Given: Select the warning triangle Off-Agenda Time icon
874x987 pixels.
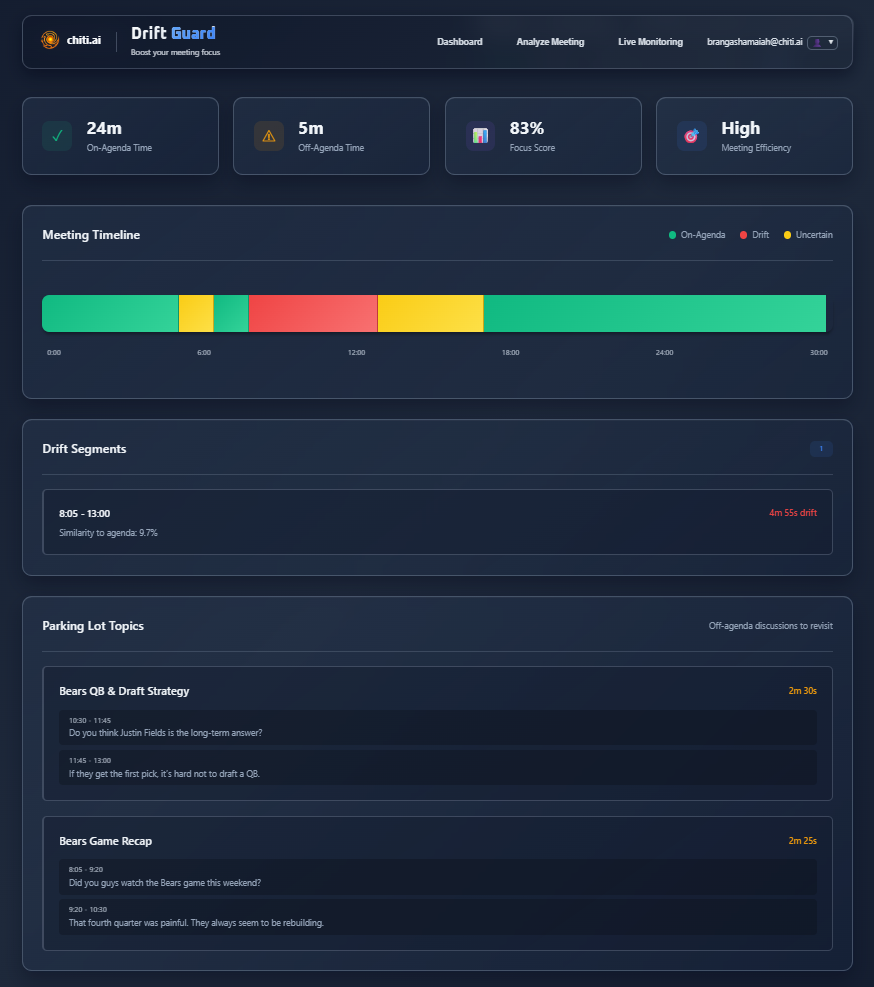Looking at the screenshot, I should pyautogui.click(x=268, y=135).
